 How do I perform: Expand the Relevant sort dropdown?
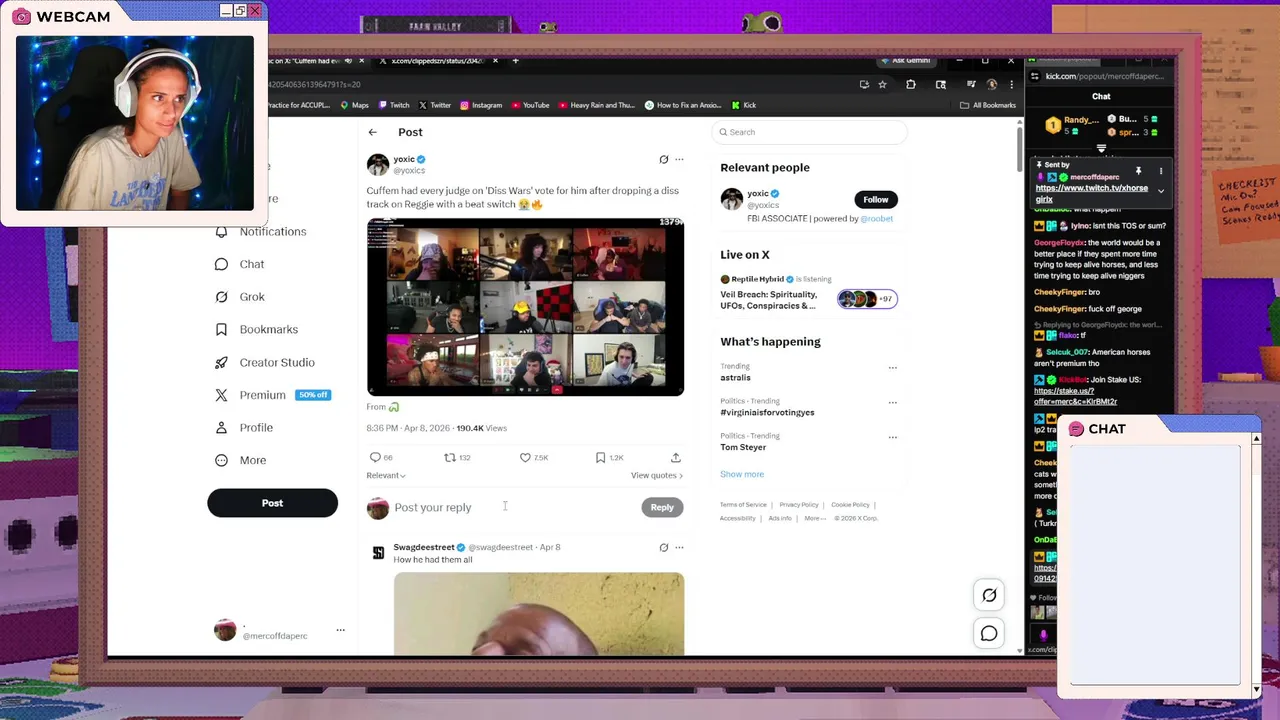coord(386,476)
